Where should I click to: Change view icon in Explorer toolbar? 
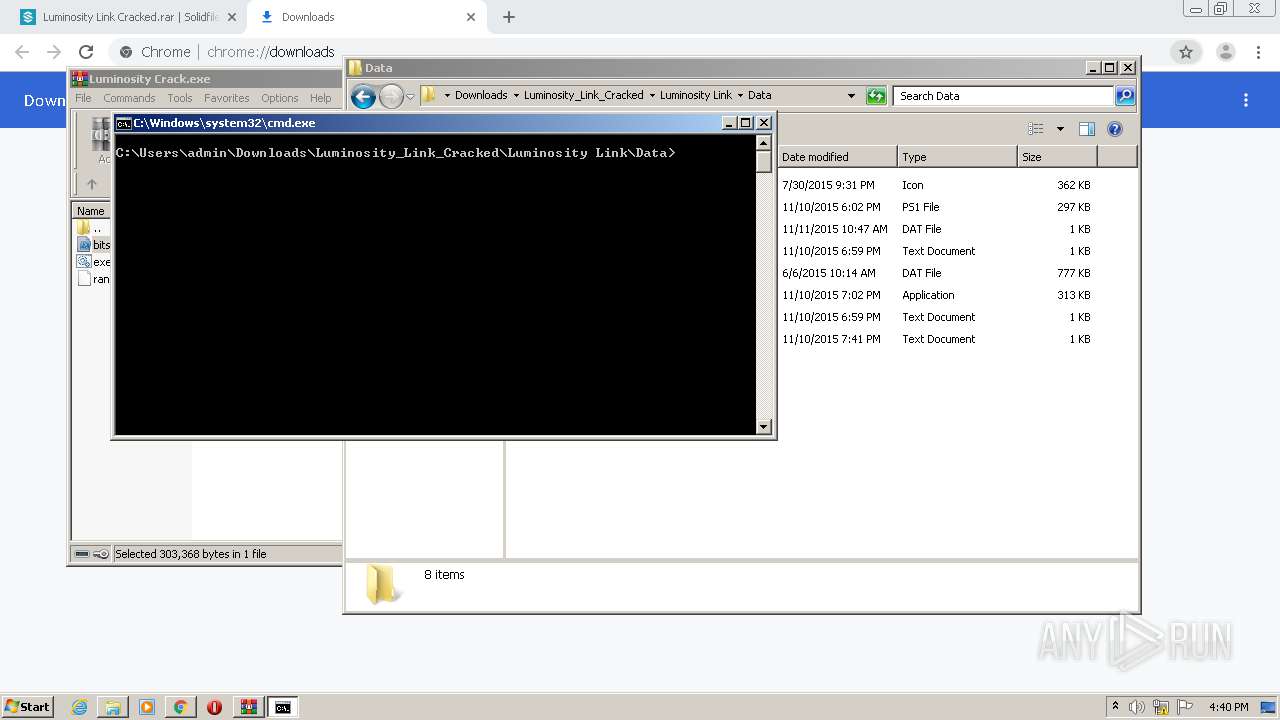[x=1036, y=129]
